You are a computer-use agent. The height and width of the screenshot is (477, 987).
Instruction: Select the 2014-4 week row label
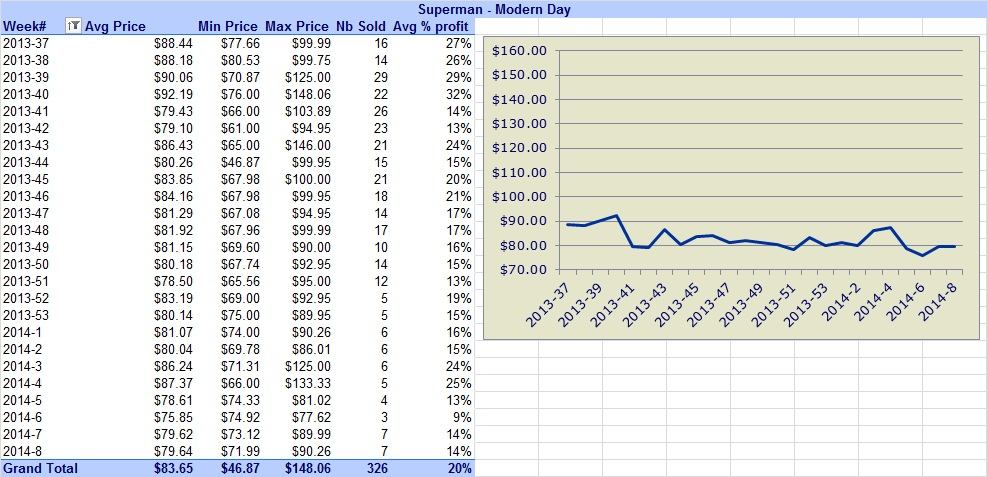pos(23,383)
